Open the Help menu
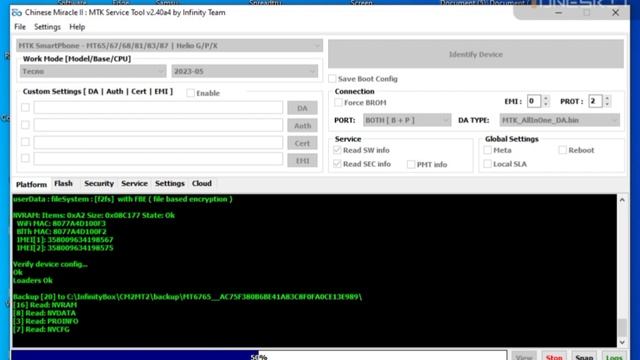This screenshot has width=640, height=360. [77, 27]
